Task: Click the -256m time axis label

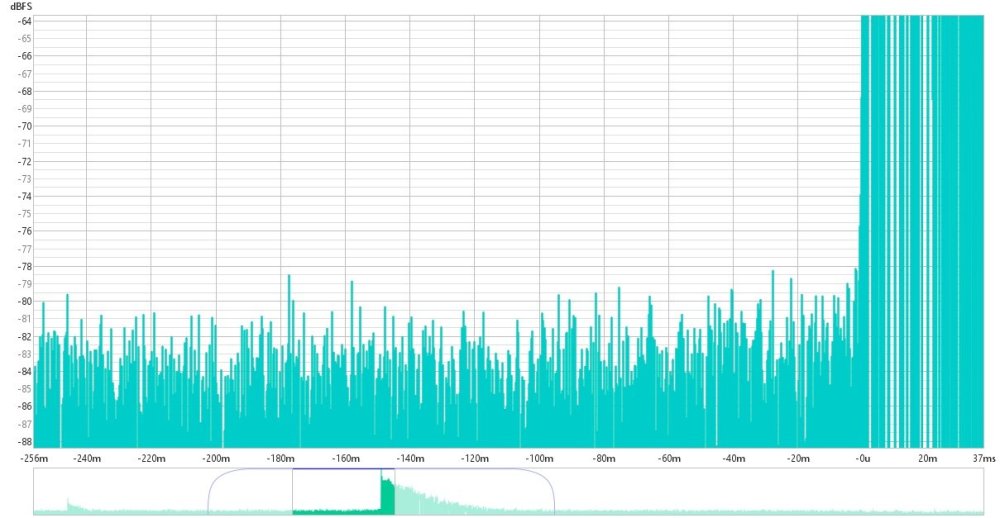Action: [x=34, y=459]
